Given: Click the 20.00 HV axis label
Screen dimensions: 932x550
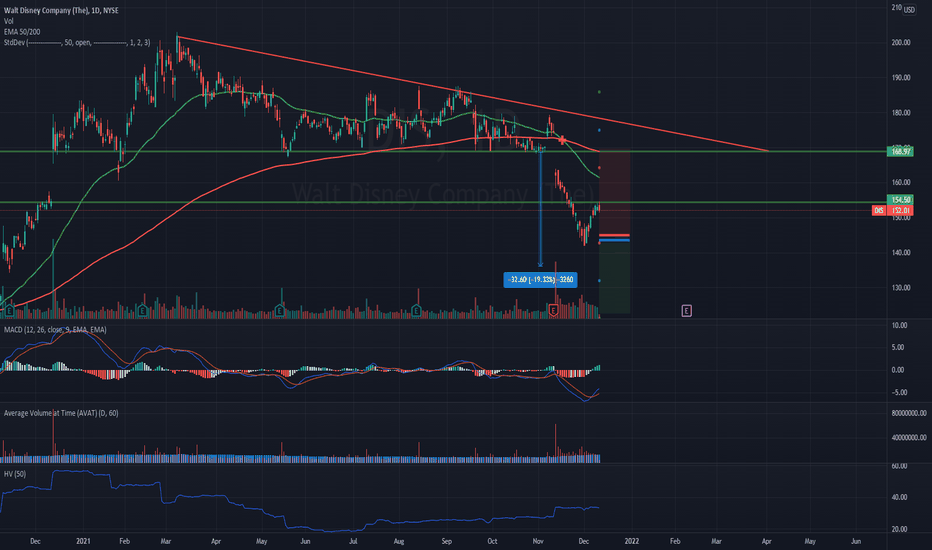Looking at the screenshot, I should click(x=899, y=529).
